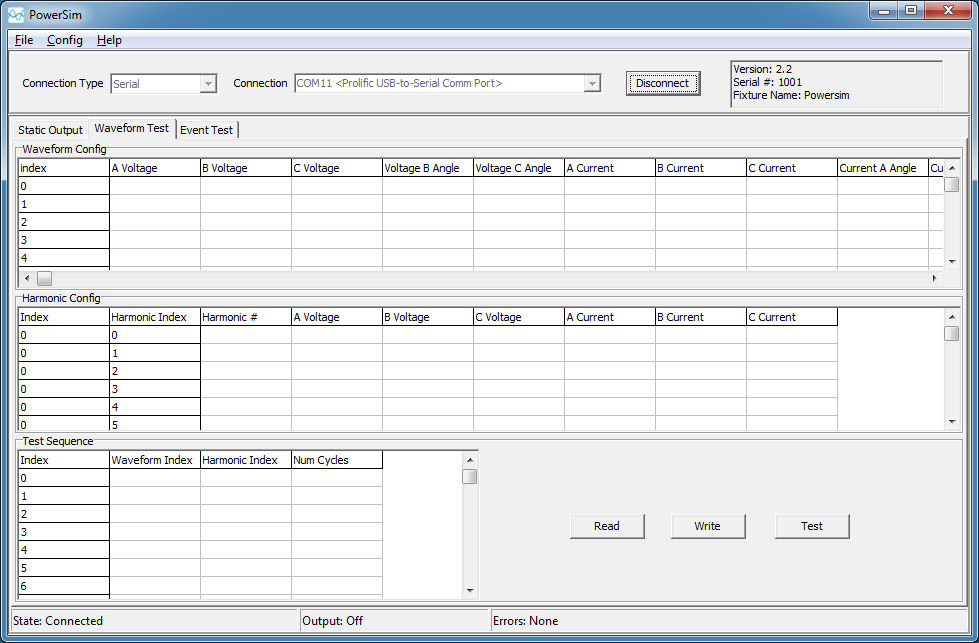Click the Waveform Config horizontal scrollbar thumb

44,278
